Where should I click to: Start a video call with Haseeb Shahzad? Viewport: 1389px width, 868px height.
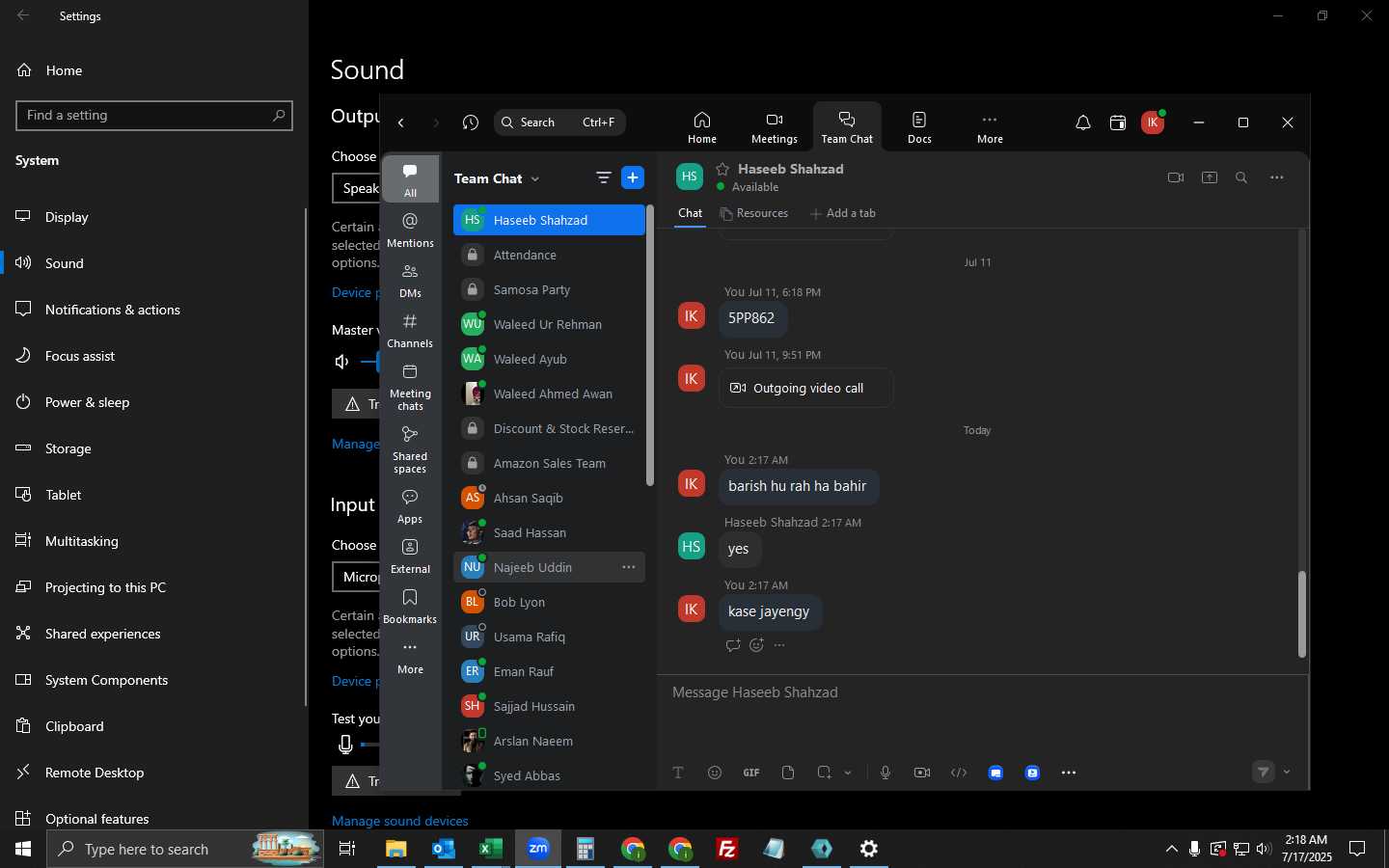[x=1175, y=177]
